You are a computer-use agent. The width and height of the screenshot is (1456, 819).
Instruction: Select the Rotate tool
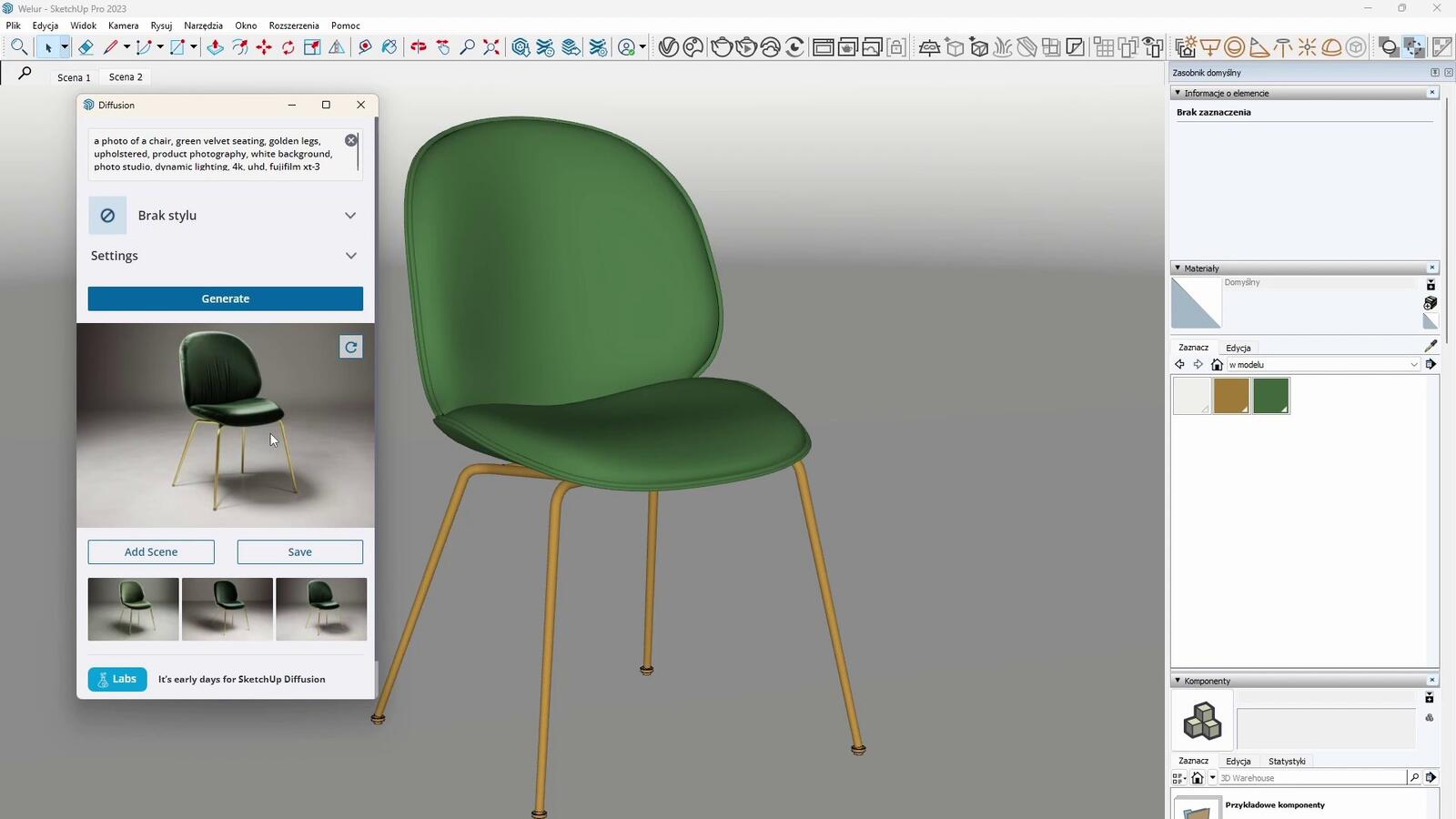(288, 47)
